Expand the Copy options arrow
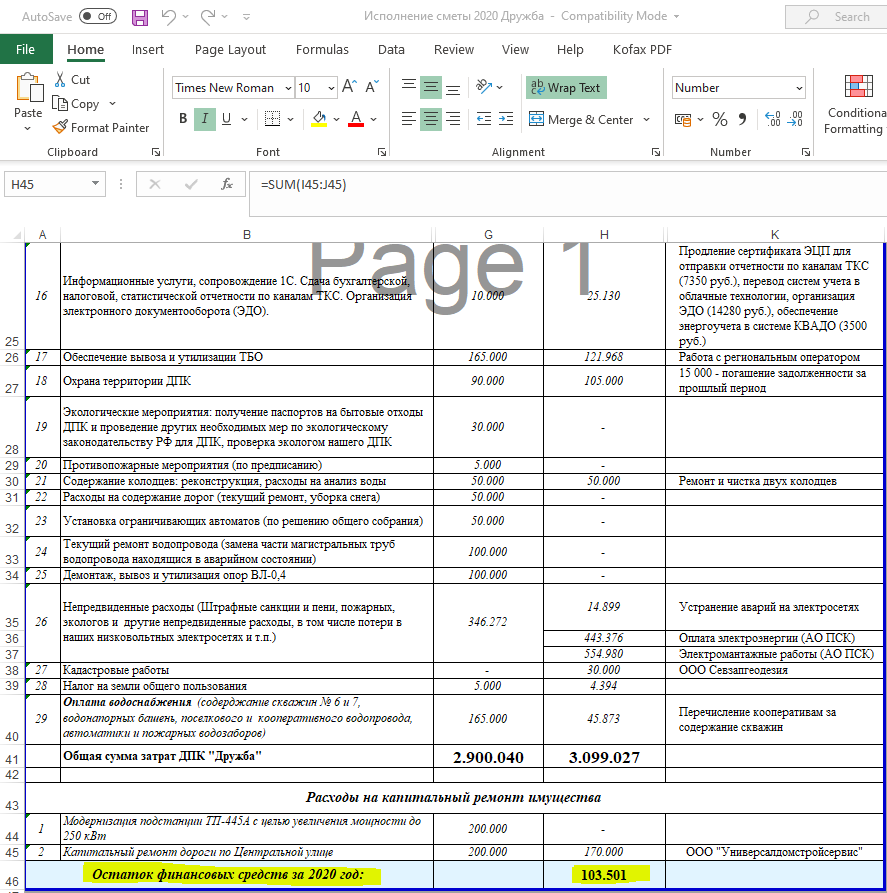The height and width of the screenshot is (893, 887). pos(112,104)
